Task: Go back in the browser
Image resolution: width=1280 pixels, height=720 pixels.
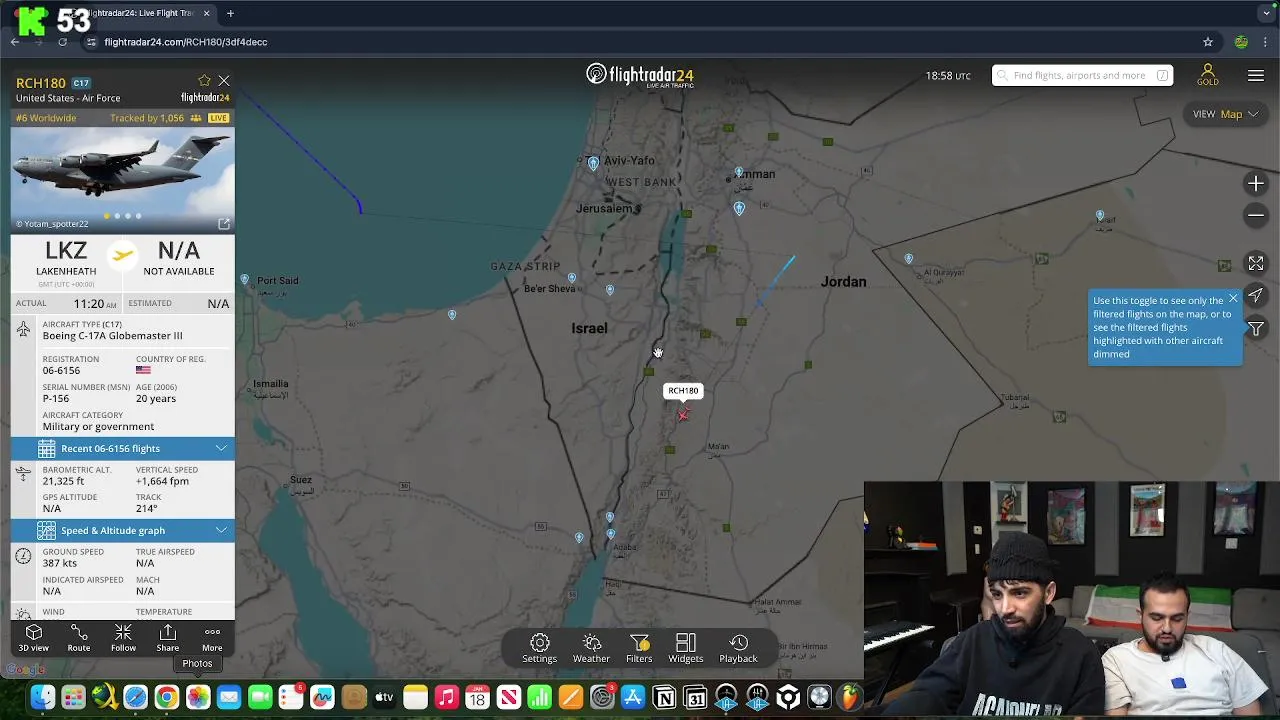Action: point(15,42)
